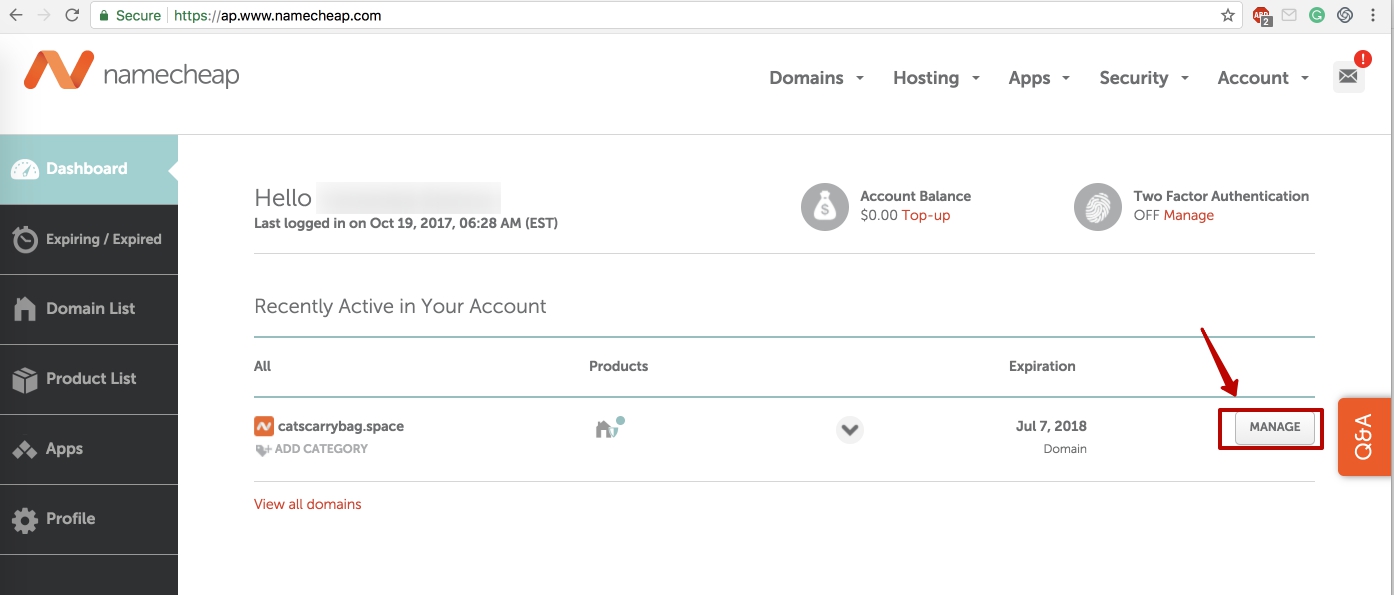The image size is (1394, 595).
Task: Expand the catscarrybag.space row details chevron
Action: pos(850,430)
